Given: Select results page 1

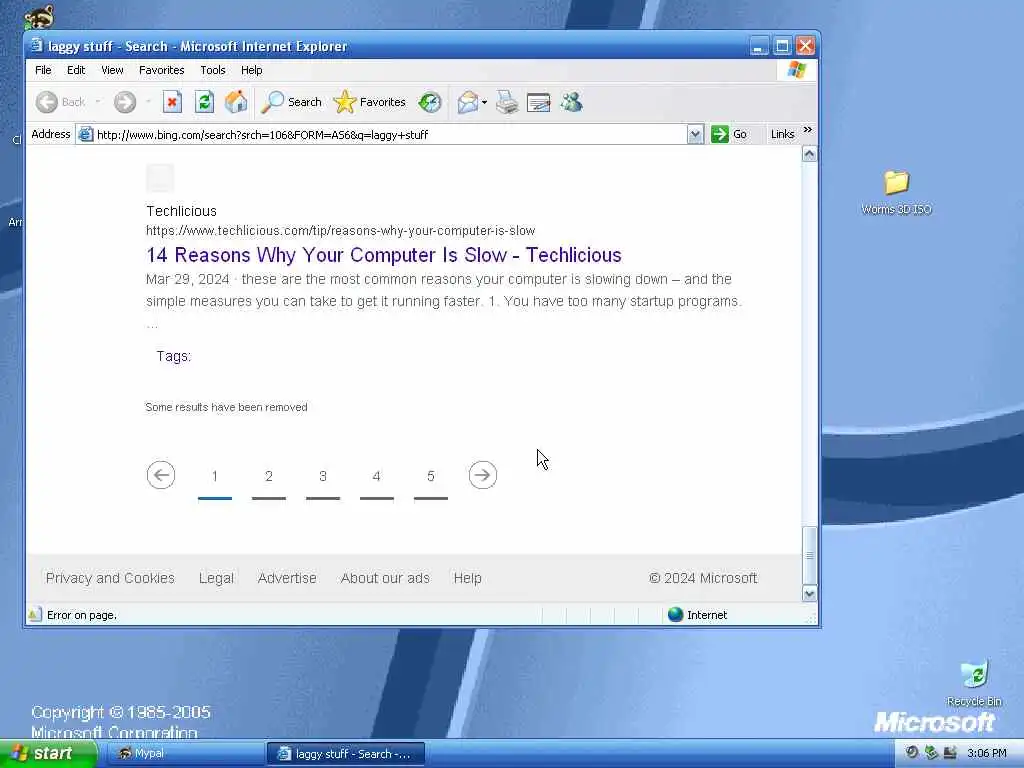Looking at the screenshot, I should pos(215,477).
